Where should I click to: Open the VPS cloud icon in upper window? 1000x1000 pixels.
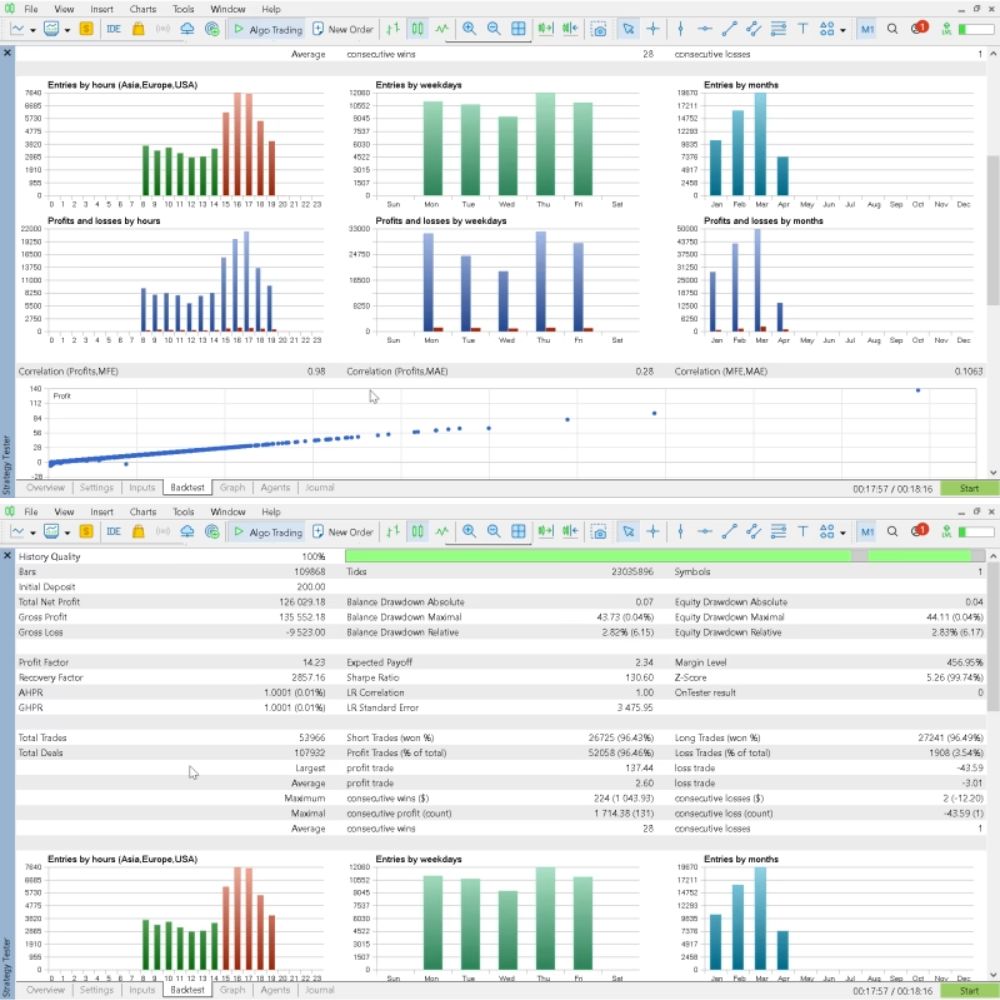point(187,29)
